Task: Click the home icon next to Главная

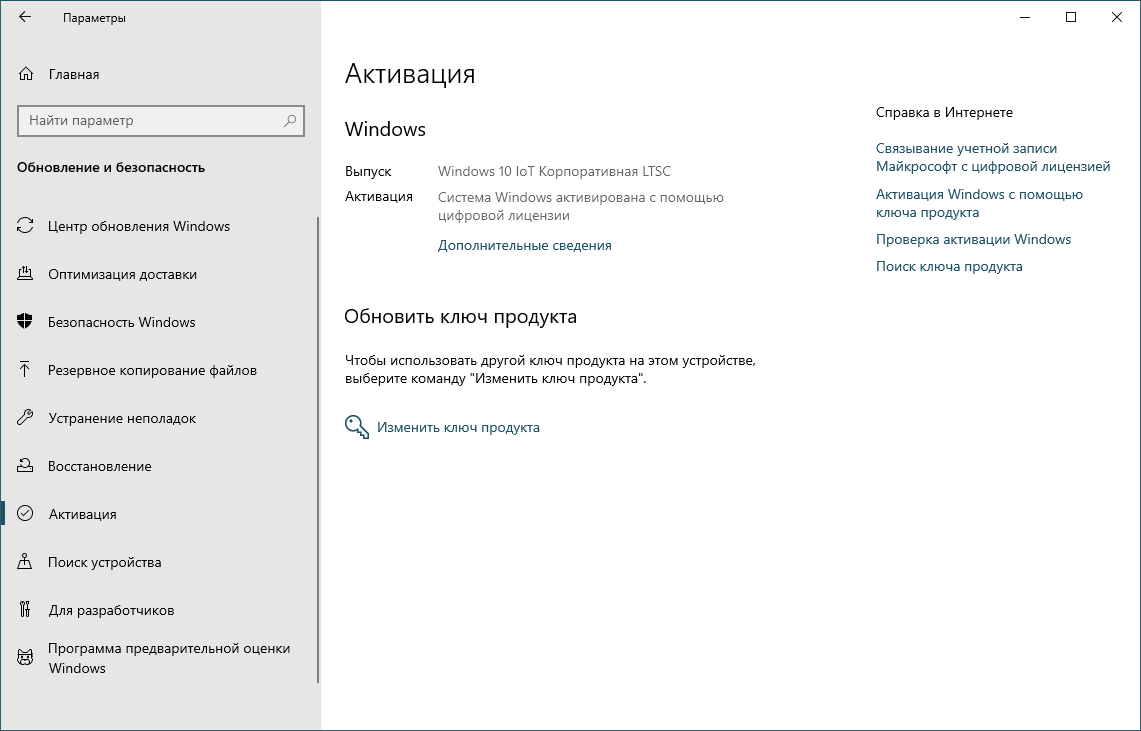Action: click(25, 74)
